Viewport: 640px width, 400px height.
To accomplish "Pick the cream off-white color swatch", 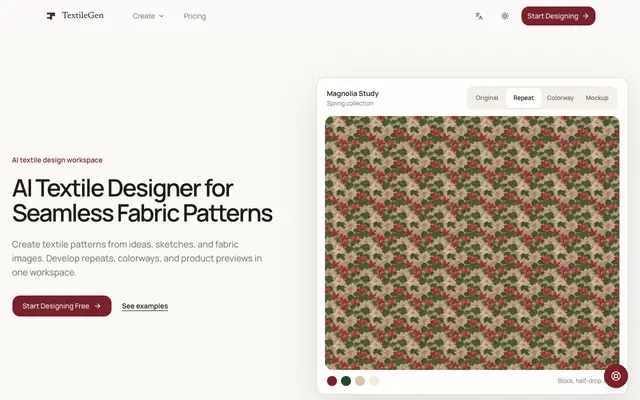I will coord(374,381).
